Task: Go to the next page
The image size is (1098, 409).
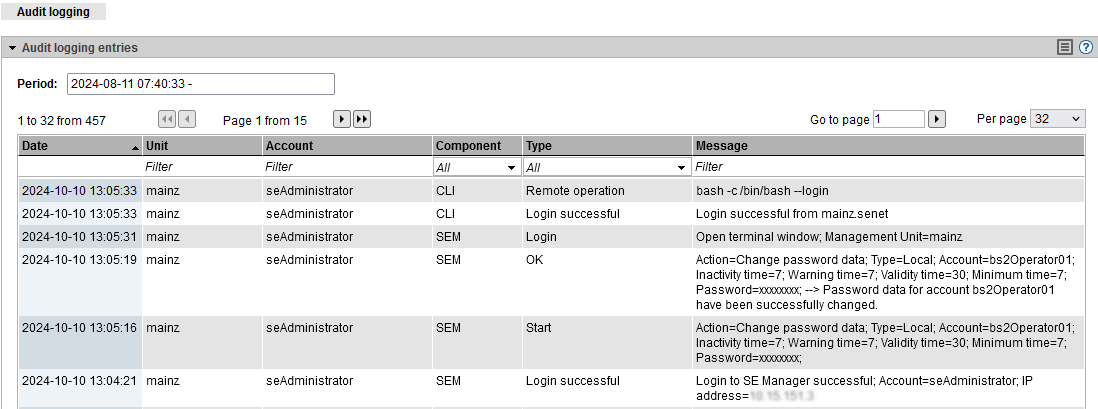Action: coord(341,119)
